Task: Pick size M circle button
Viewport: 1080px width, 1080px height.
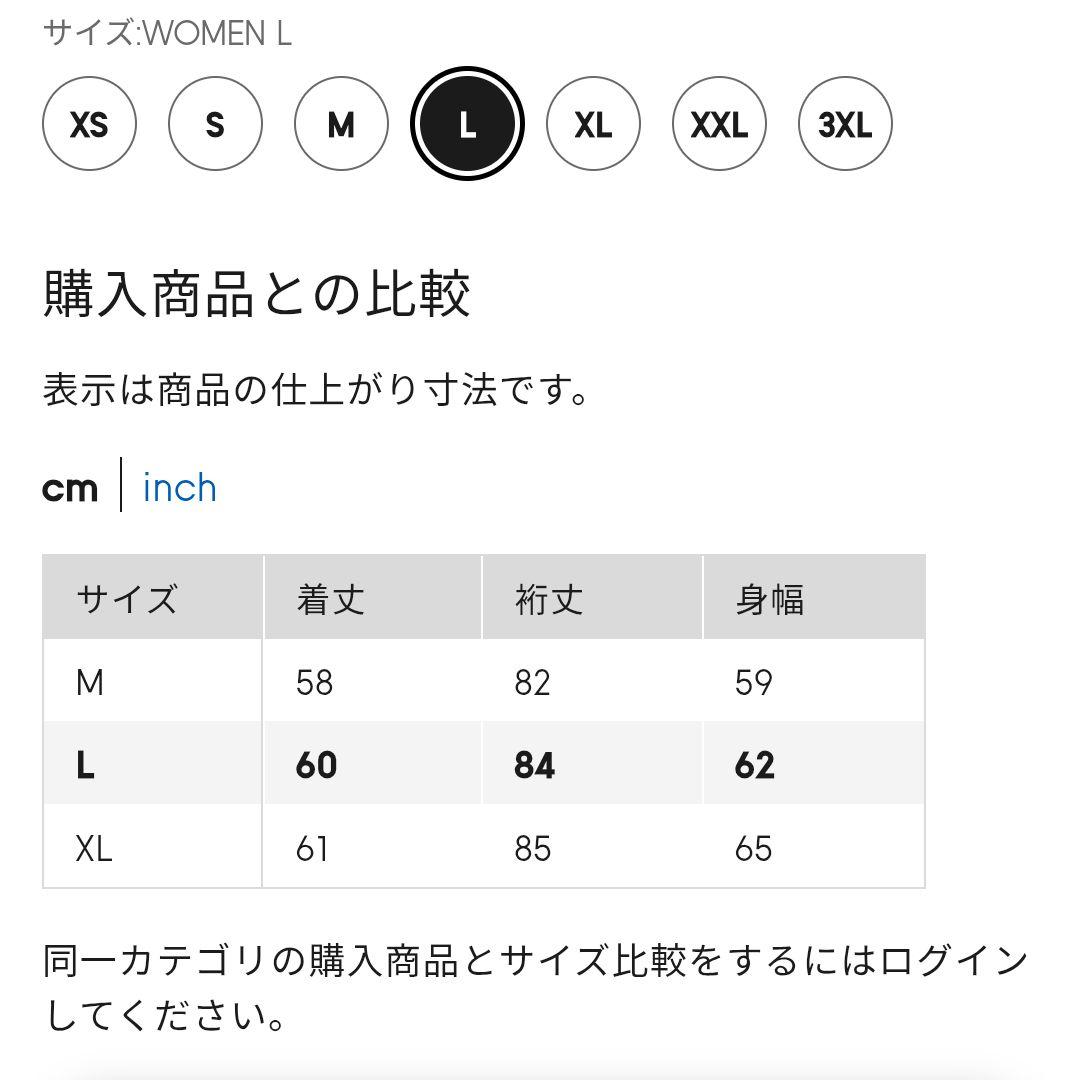Action: 341,124
